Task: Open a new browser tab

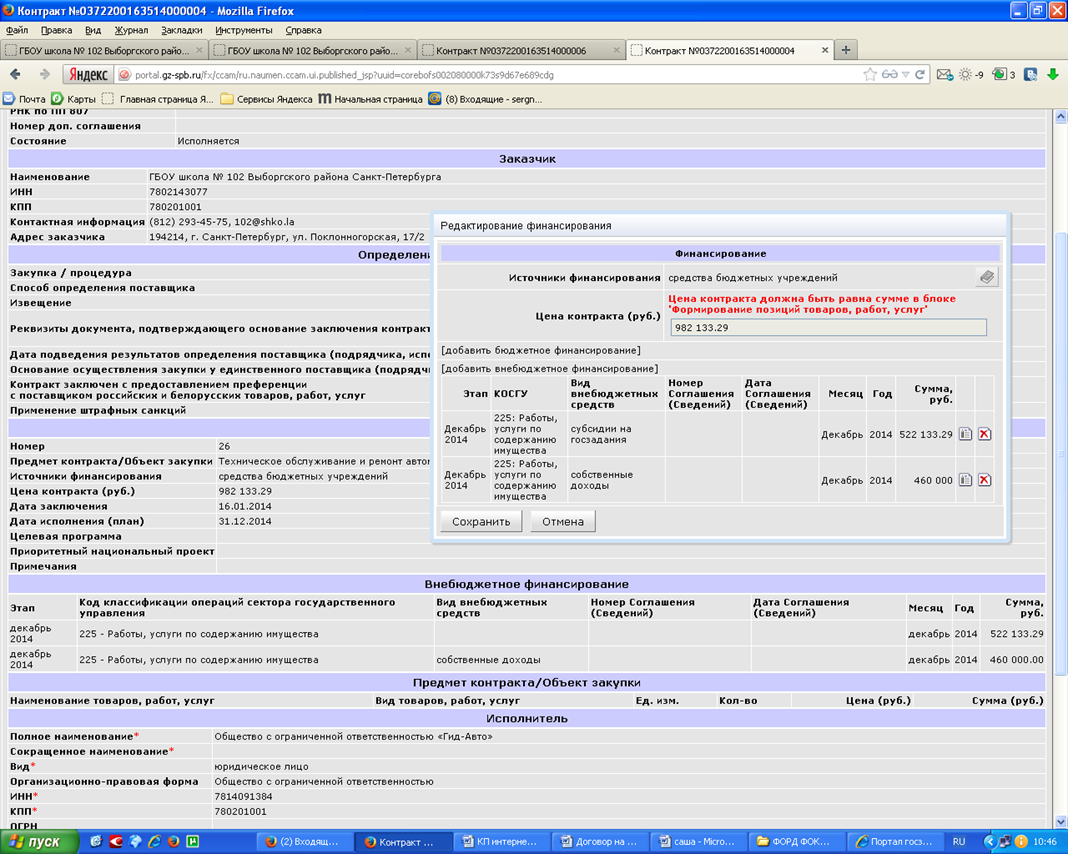Action: coord(845,50)
